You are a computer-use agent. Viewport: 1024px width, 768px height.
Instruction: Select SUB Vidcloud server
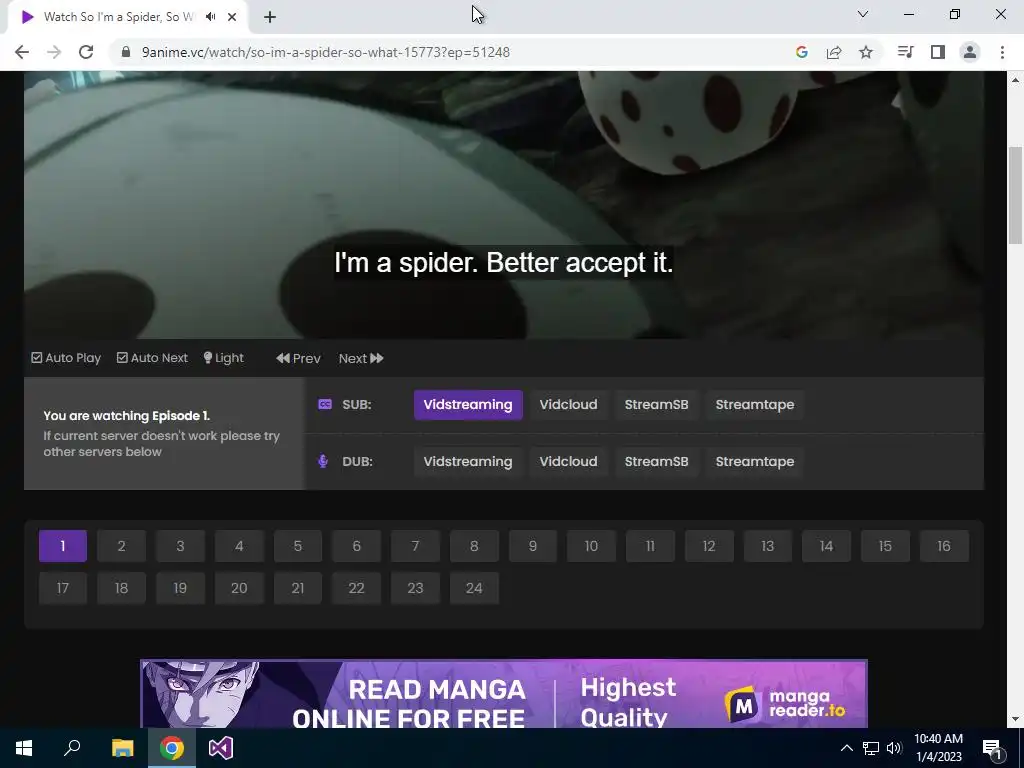(x=568, y=405)
